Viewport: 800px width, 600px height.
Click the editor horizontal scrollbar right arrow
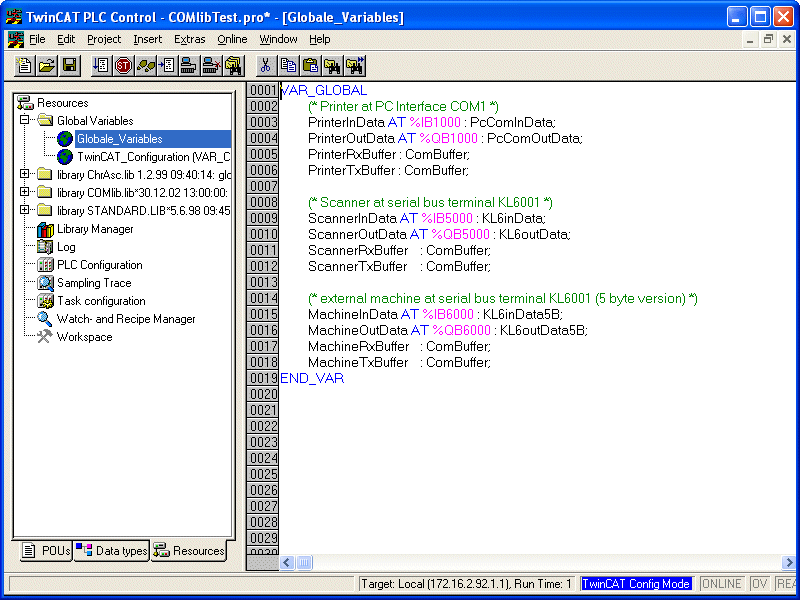coord(788,563)
